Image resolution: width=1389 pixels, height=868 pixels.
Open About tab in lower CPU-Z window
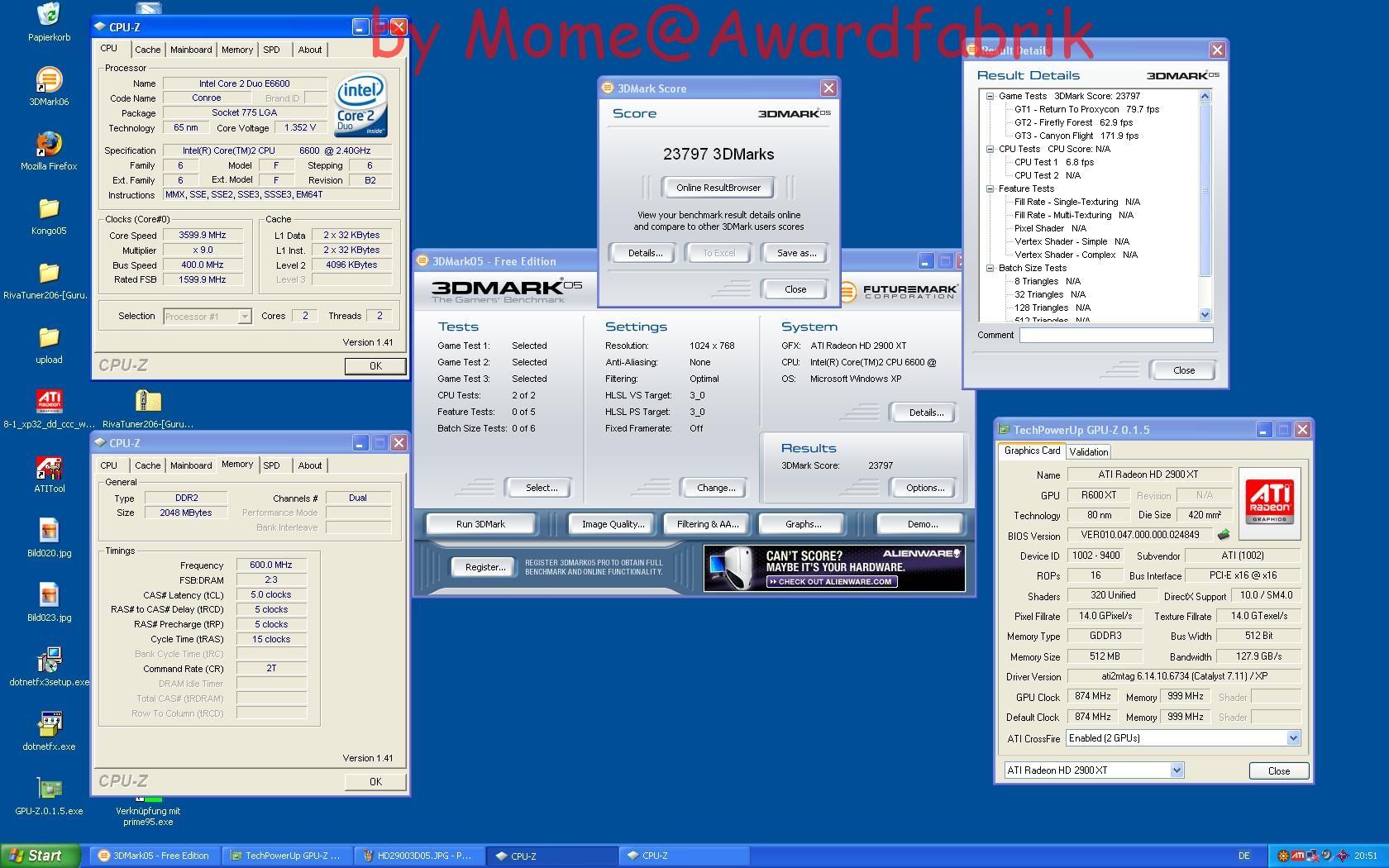pyautogui.click(x=310, y=465)
